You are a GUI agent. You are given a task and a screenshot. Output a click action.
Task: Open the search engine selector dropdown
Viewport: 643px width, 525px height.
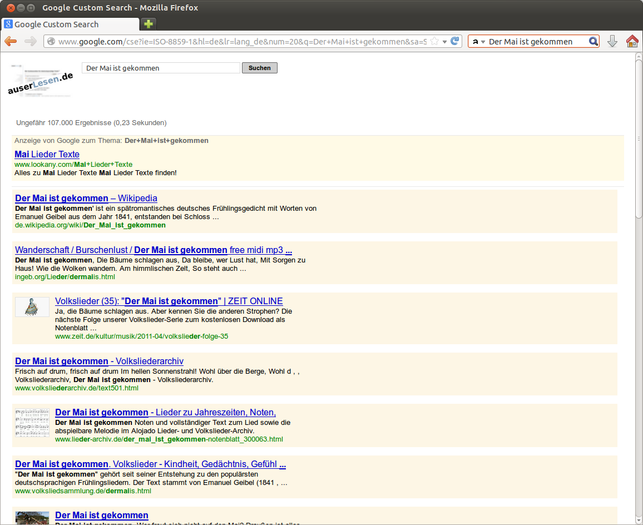(478, 41)
